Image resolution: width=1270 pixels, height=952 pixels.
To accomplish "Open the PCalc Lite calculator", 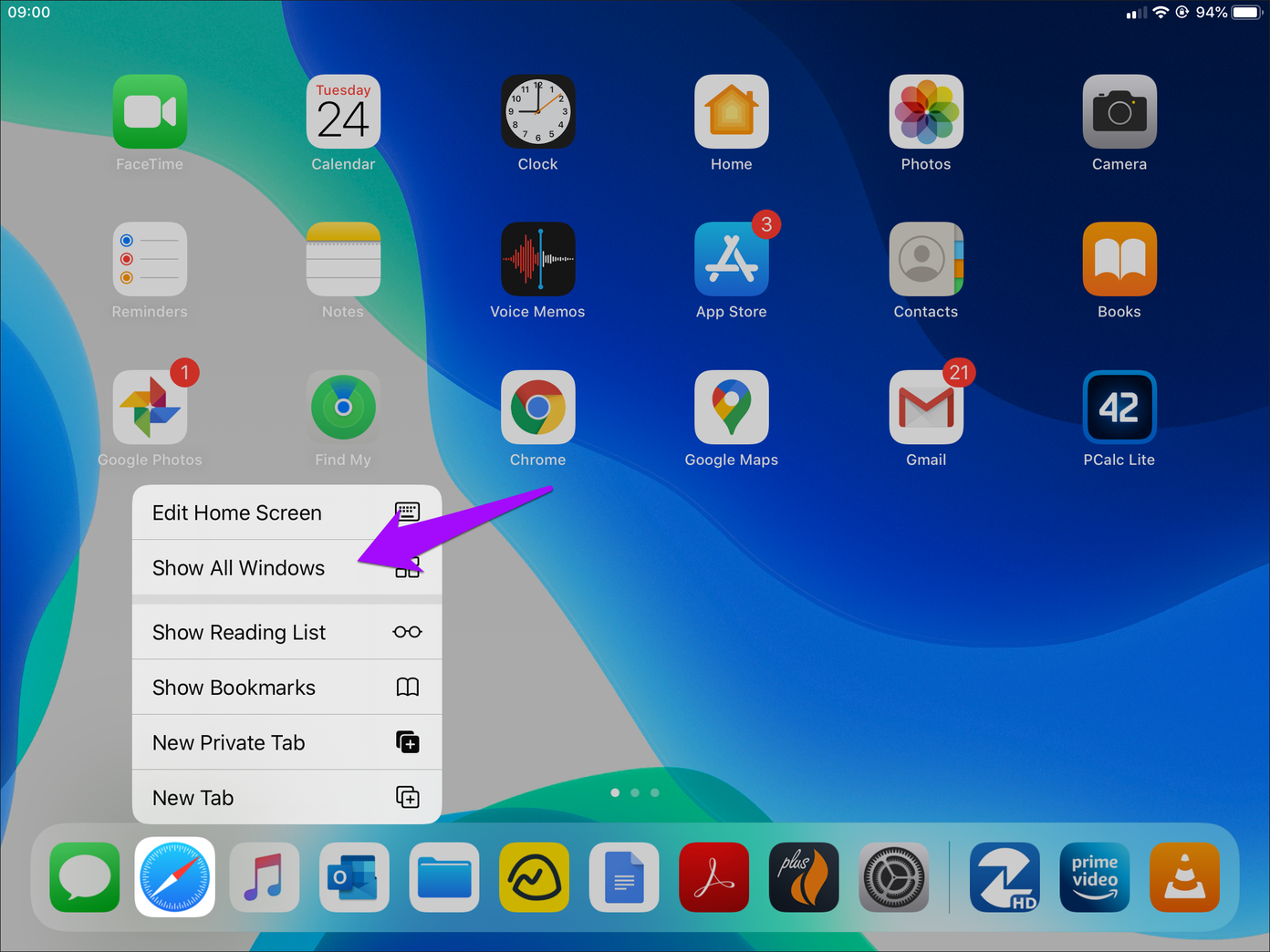I will (1119, 408).
